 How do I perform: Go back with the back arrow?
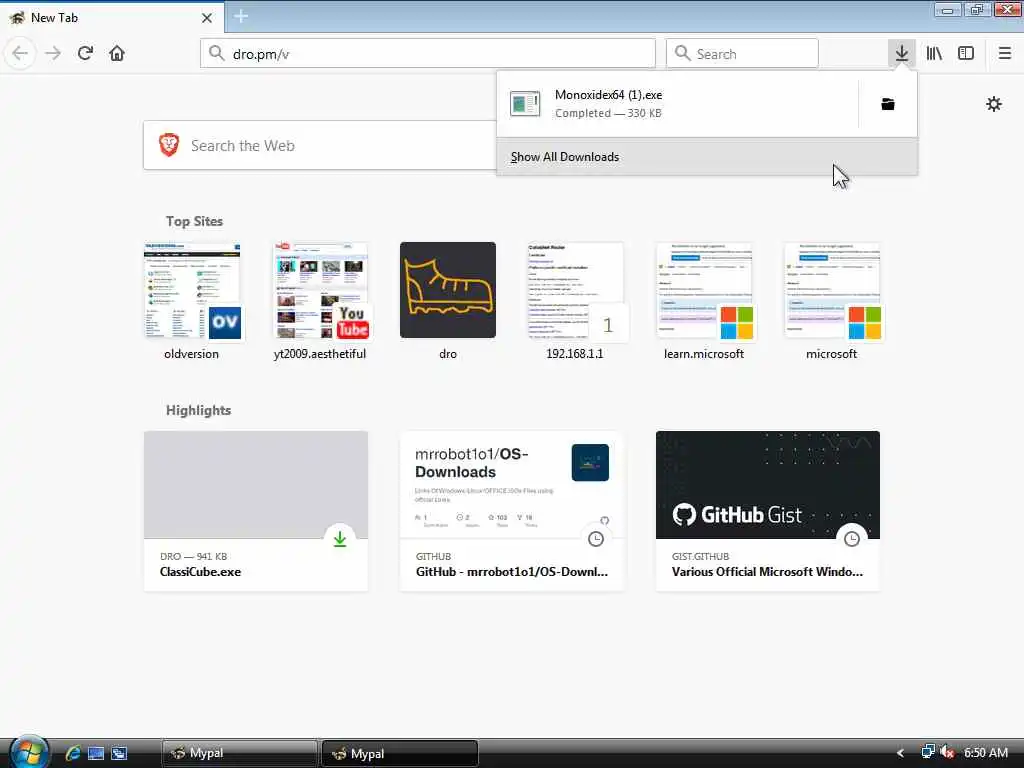[20, 53]
